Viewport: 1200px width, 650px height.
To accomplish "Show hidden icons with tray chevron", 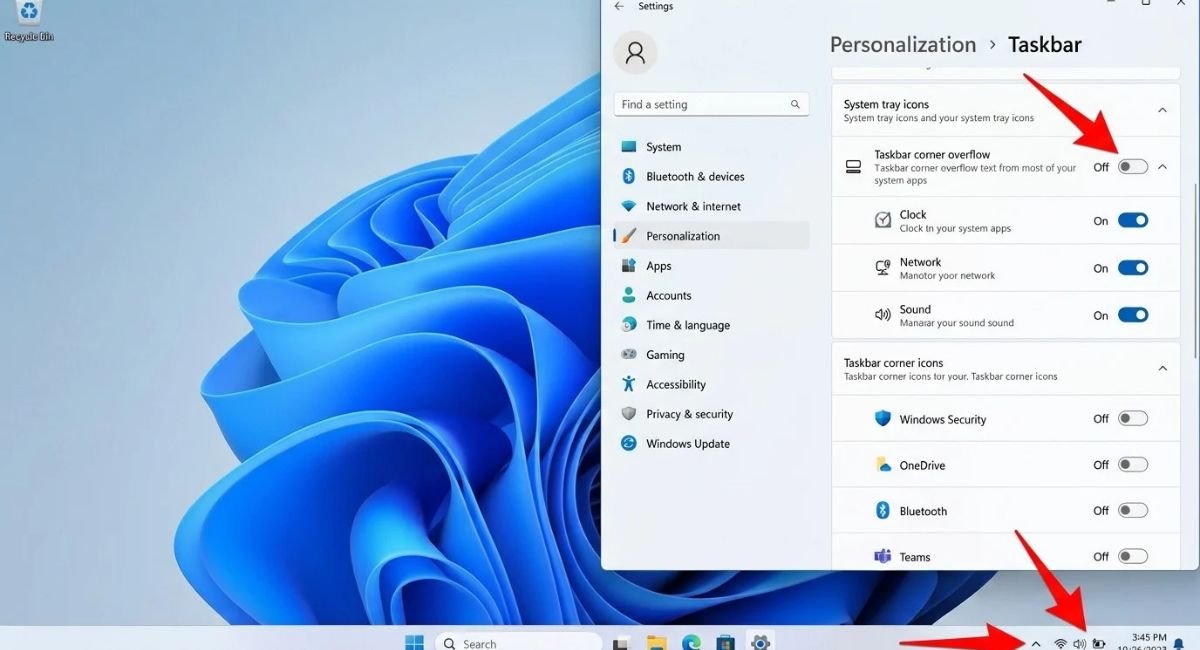I will [x=1036, y=644].
